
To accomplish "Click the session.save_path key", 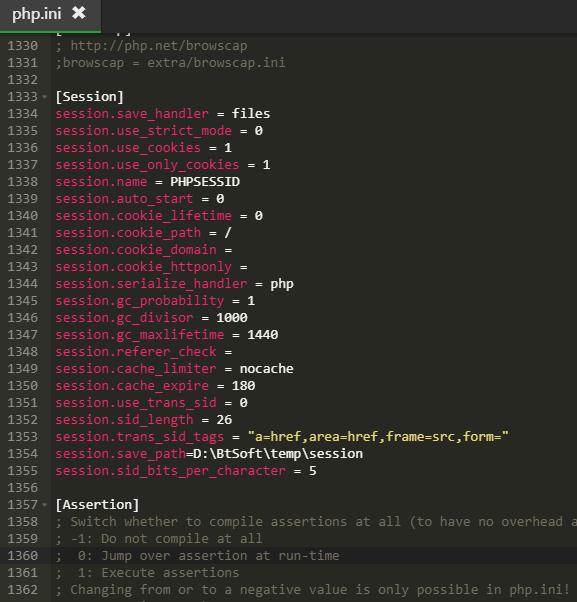I will (120, 454).
